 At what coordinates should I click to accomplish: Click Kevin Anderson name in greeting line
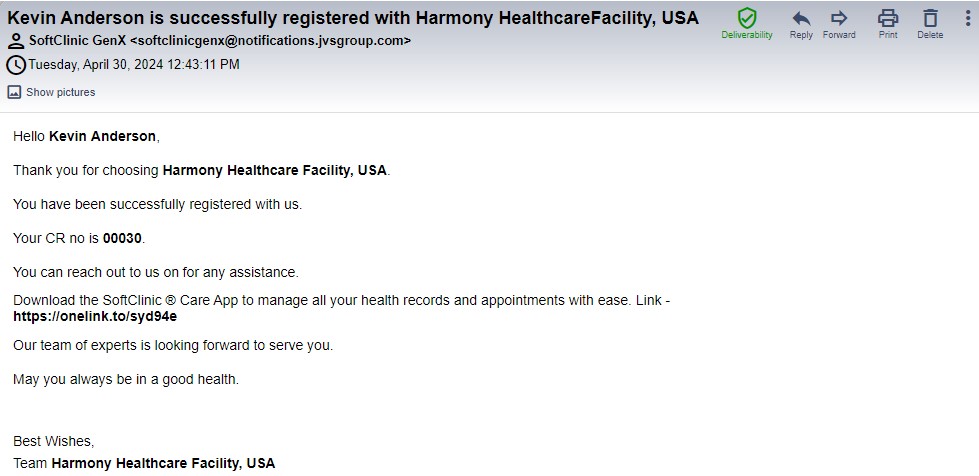tap(102, 136)
